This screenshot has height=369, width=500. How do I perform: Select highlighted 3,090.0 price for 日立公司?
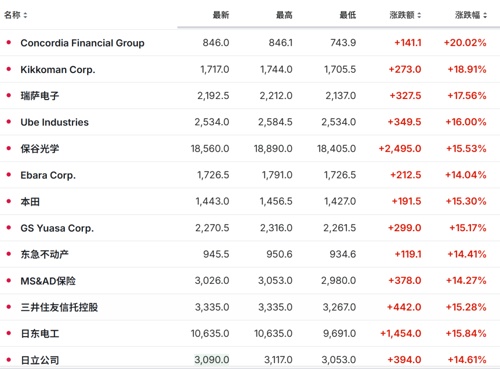(x=212, y=360)
